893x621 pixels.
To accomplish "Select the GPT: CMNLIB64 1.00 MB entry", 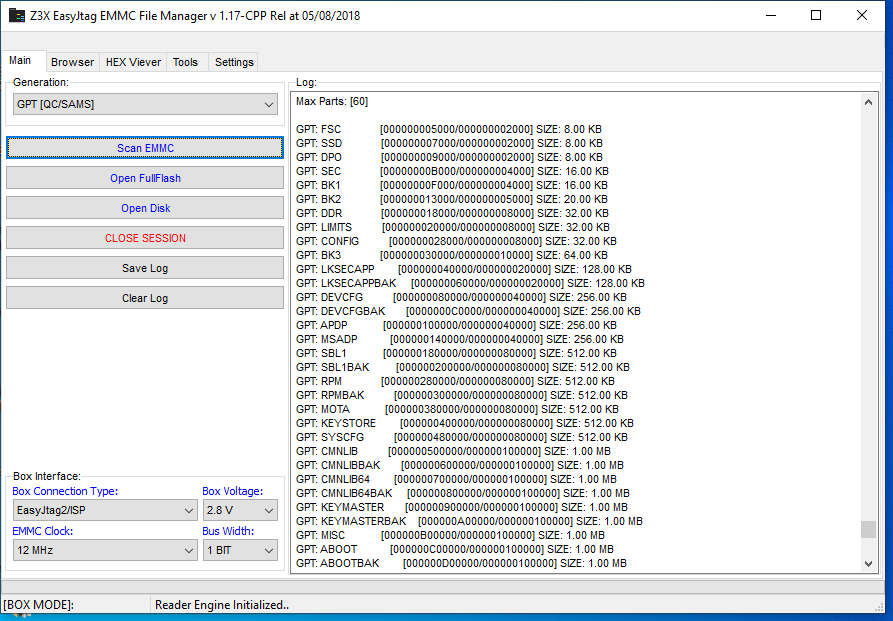I will 456,480.
